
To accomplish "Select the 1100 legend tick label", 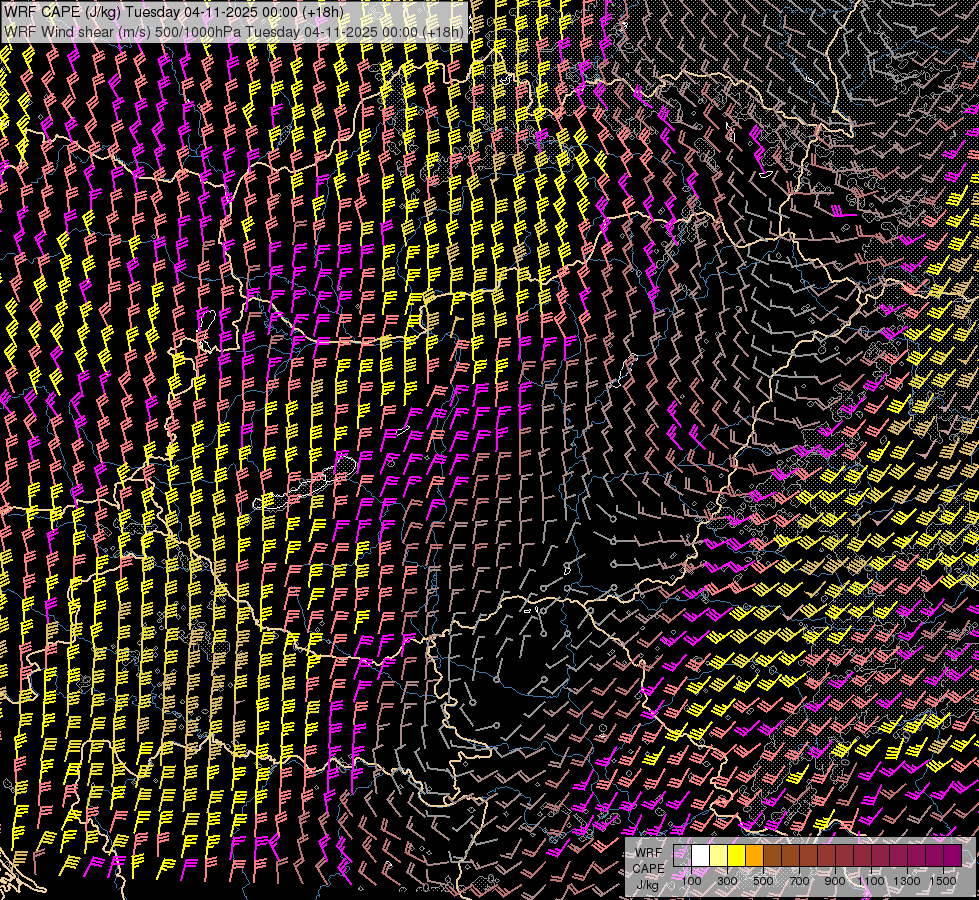I will click(x=871, y=880).
